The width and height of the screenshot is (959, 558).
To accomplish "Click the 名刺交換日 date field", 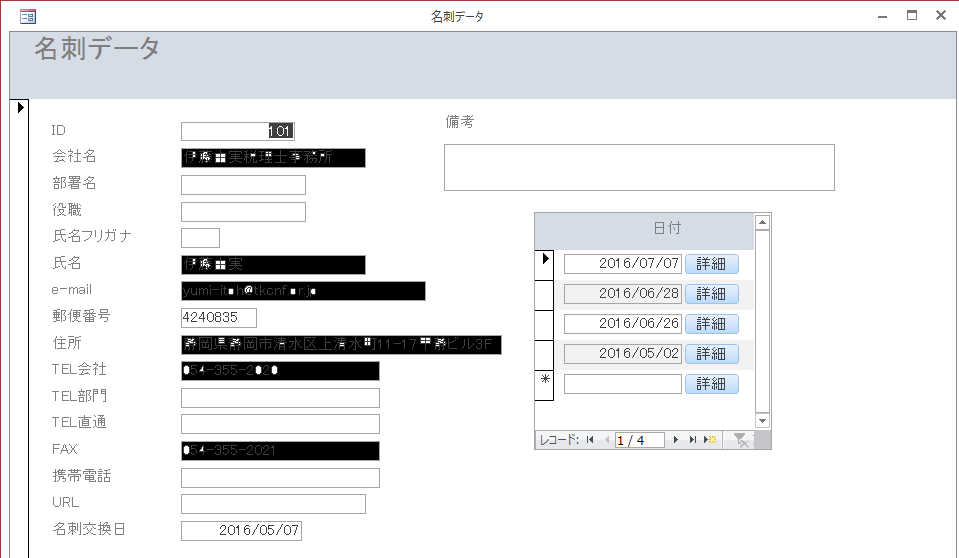I will pos(241,531).
